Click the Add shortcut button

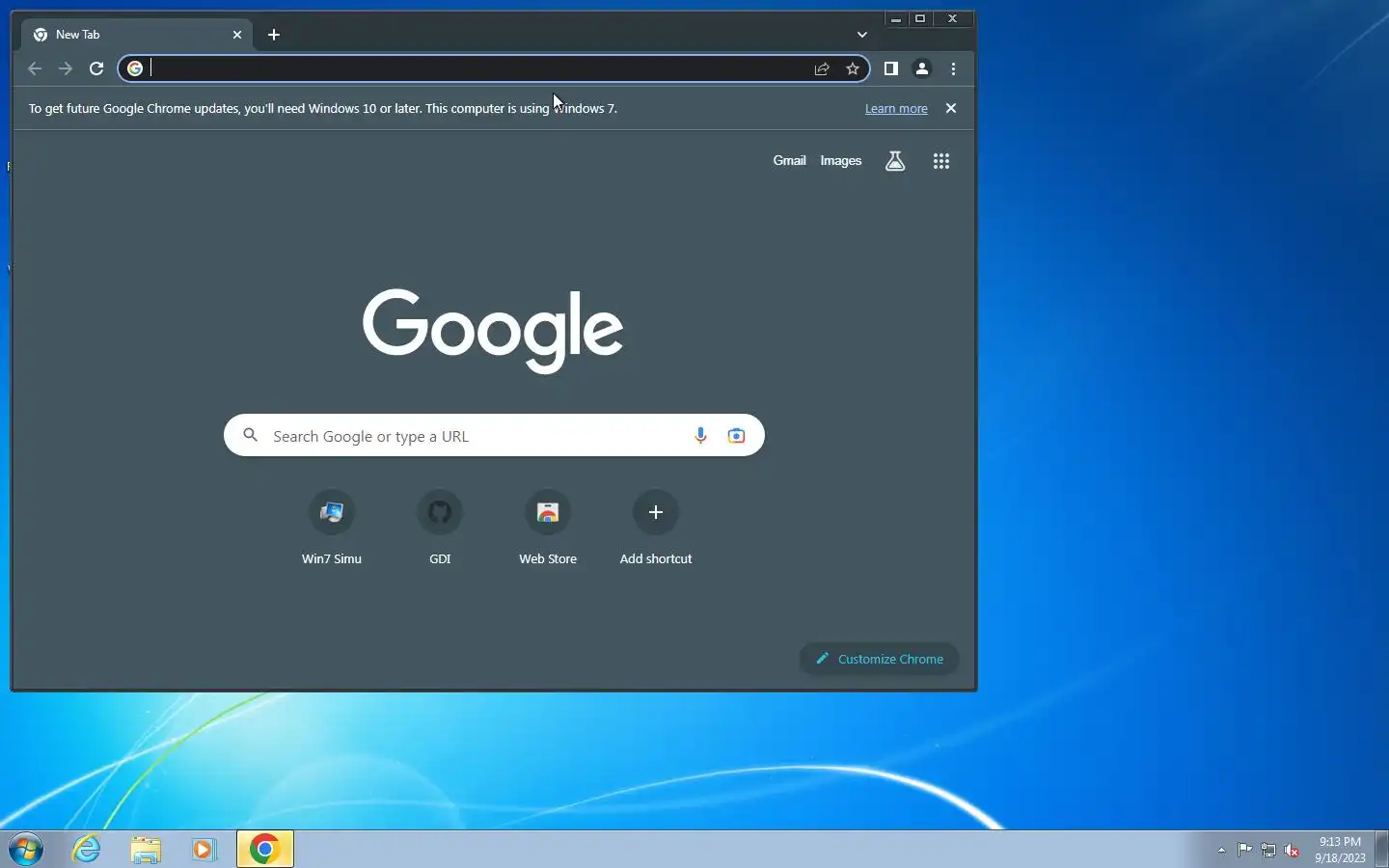tap(656, 529)
